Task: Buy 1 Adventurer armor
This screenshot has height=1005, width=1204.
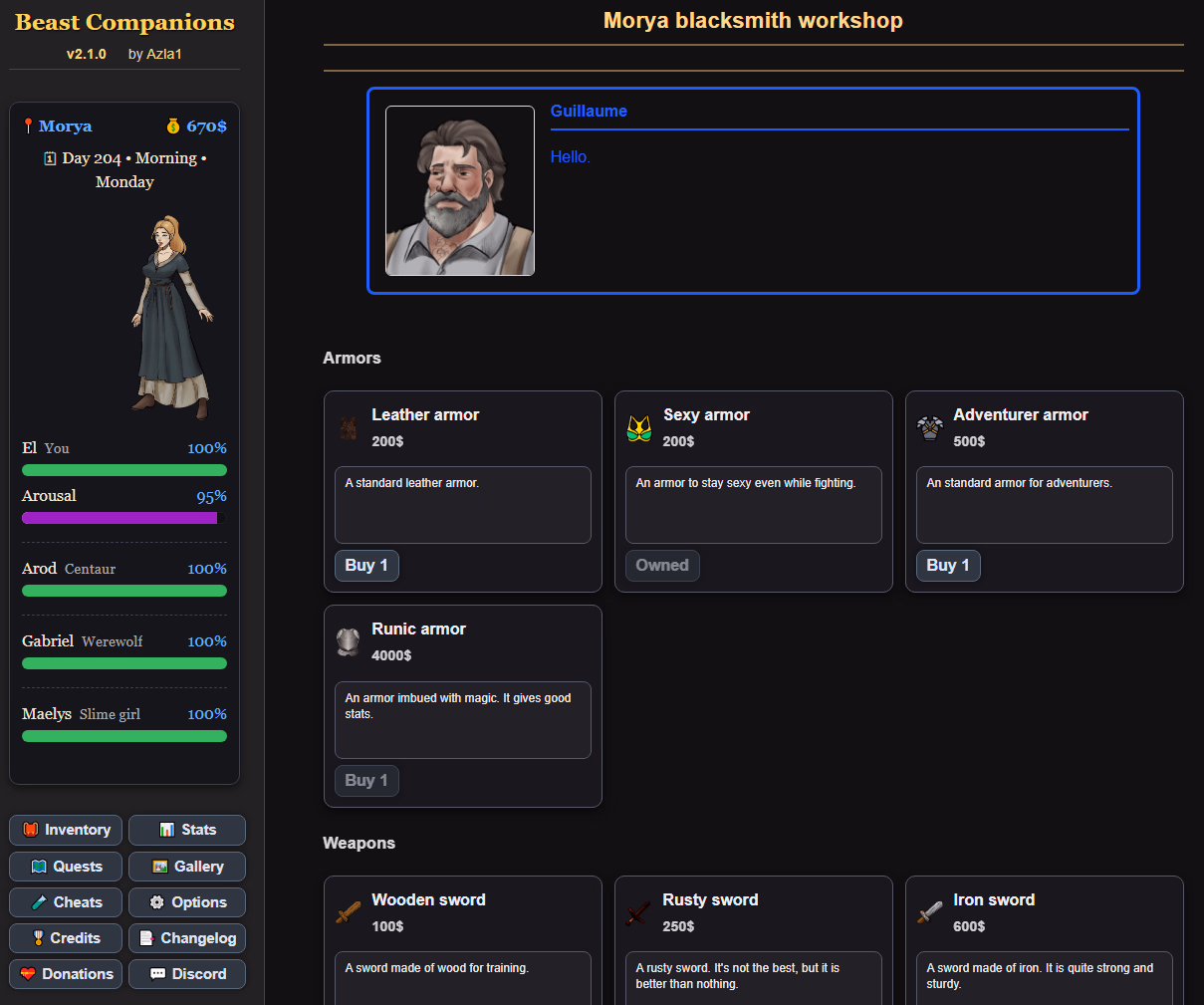Action: click(947, 566)
